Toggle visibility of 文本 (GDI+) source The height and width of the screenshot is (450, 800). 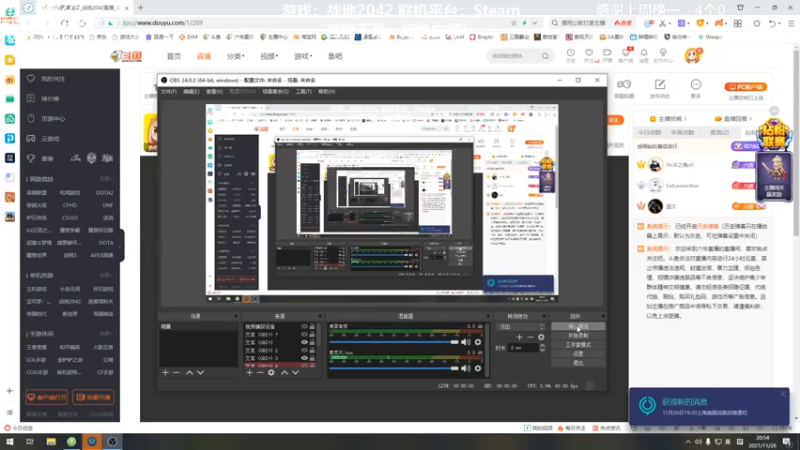tap(305, 342)
